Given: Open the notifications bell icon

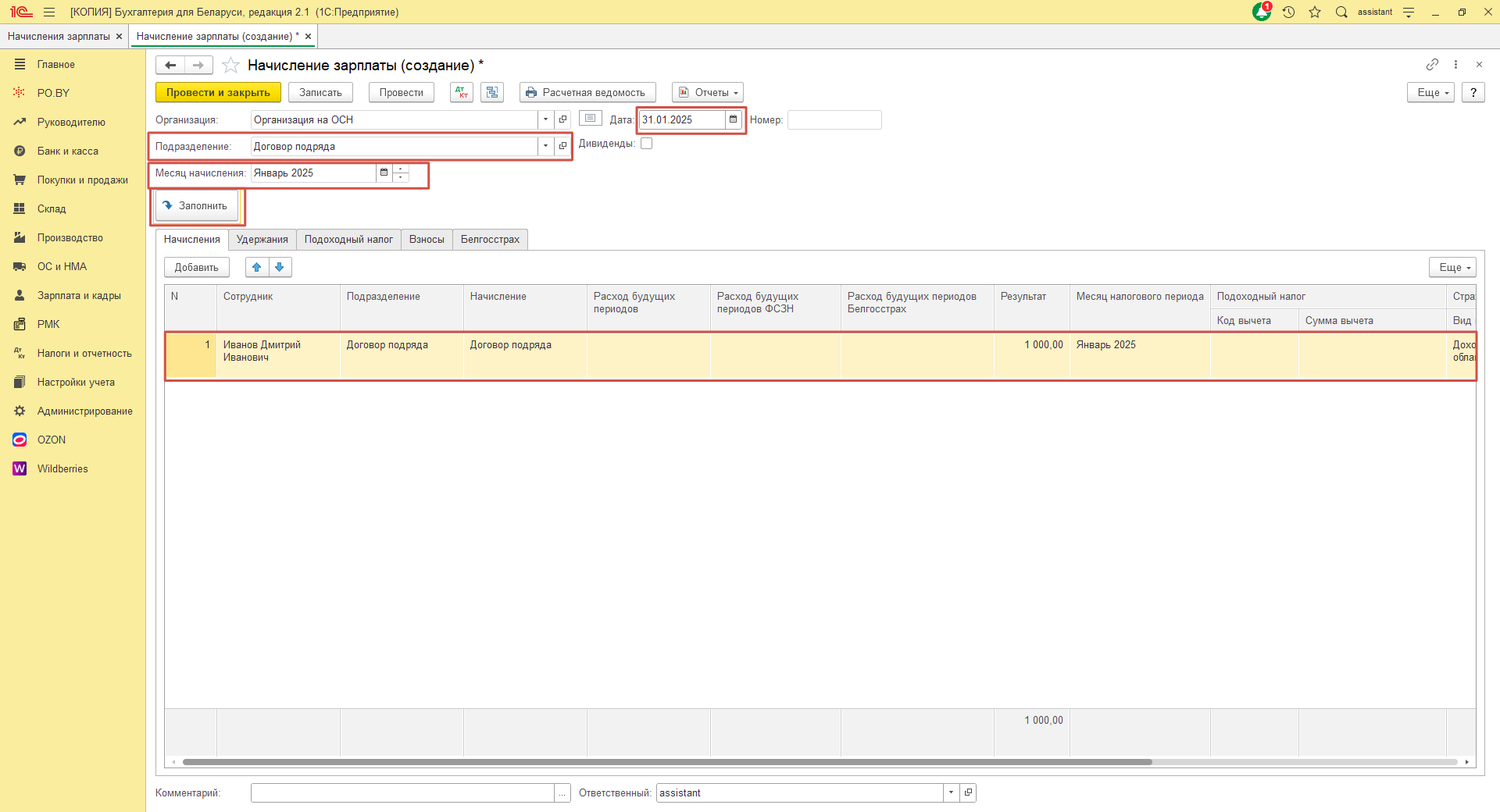Looking at the screenshot, I should point(1262,12).
